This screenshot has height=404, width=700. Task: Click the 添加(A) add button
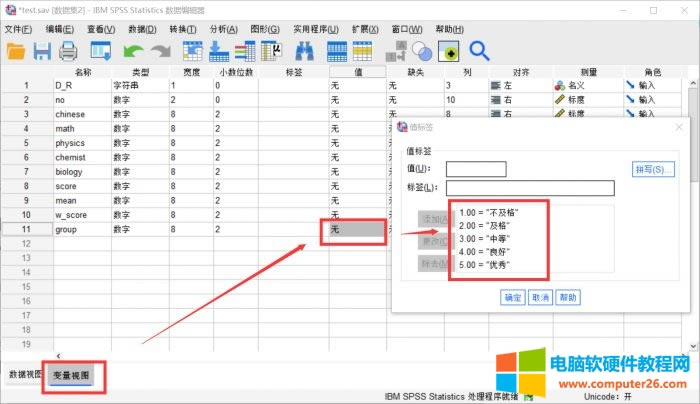pyautogui.click(x=434, y=219)
